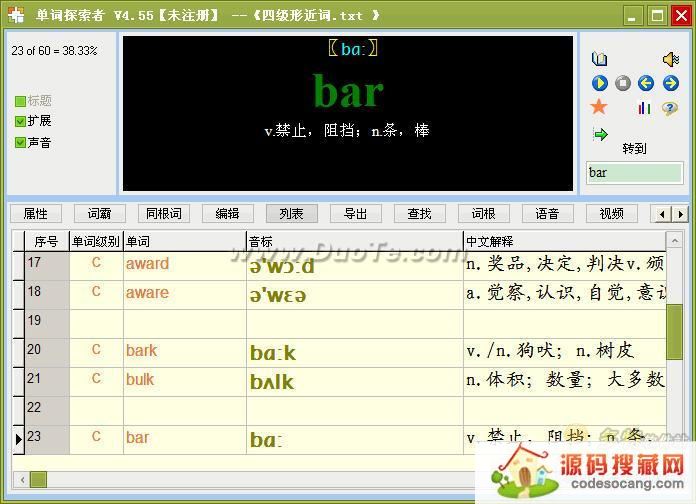
Task: Click the green 转到 go-to arrow
Action: coord(600,134)
